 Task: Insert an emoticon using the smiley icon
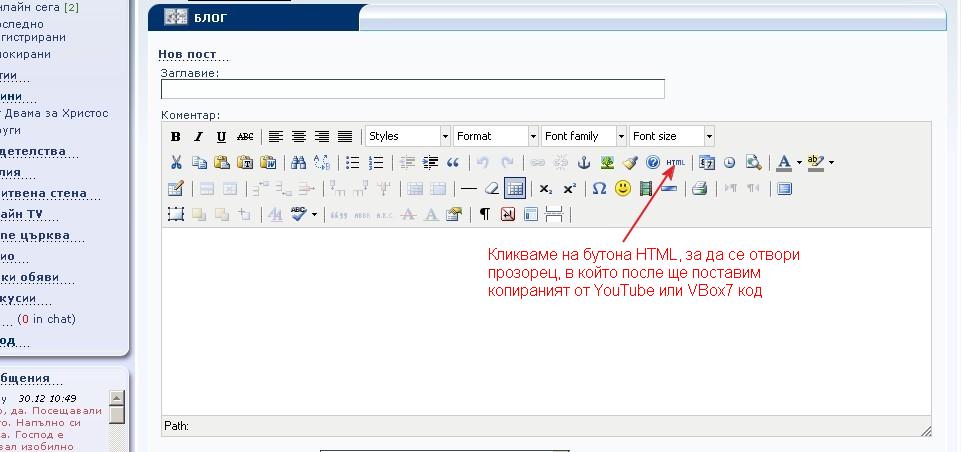(622, 188)
